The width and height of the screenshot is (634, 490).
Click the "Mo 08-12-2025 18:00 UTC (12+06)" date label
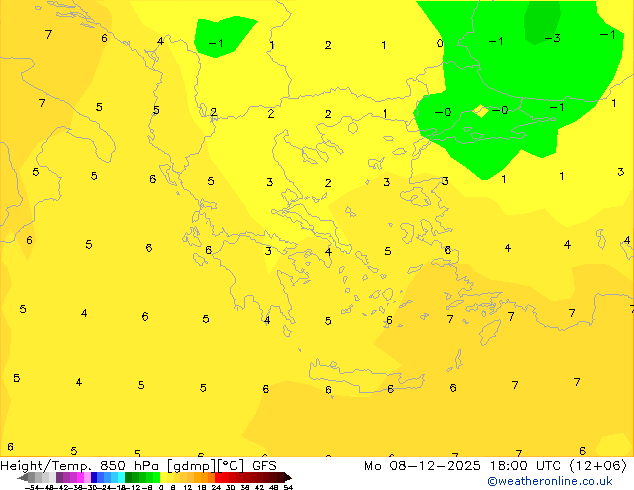495,466
